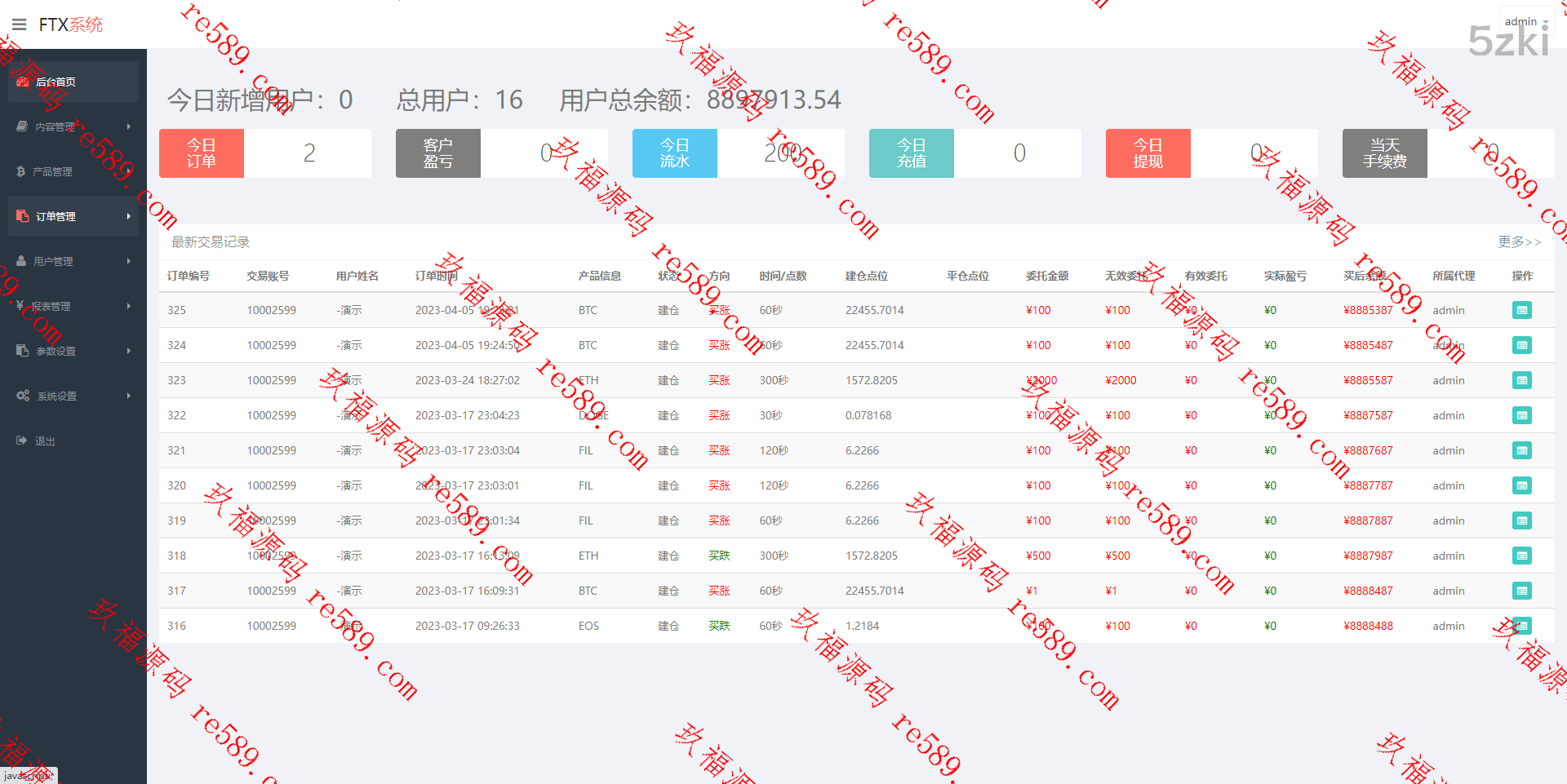Open details icon for order 323

[1521, 380]
